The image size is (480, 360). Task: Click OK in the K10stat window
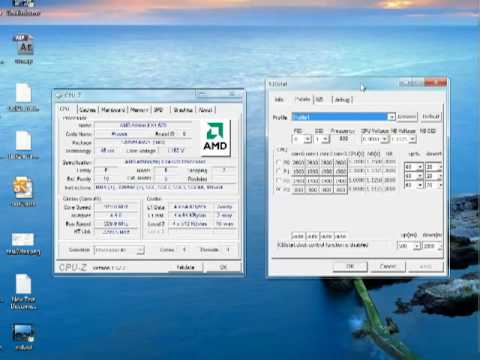click(350, 266)
